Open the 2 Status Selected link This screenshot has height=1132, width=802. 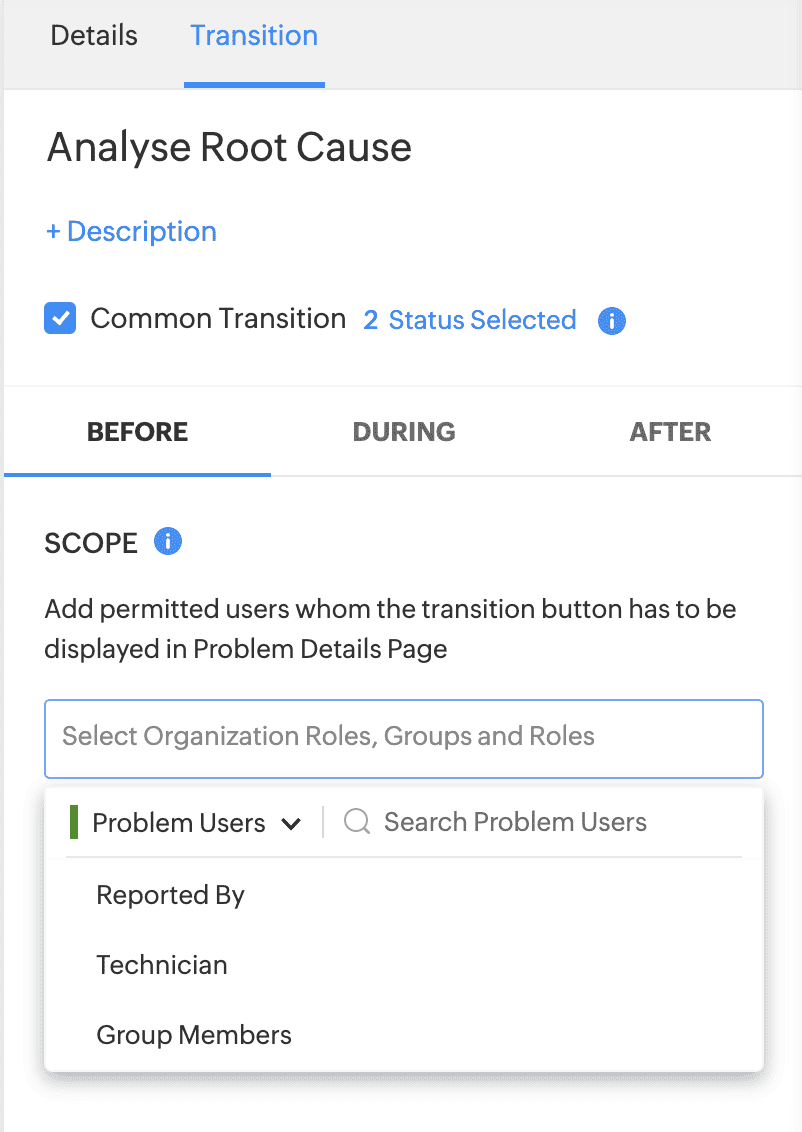point(470,320)
